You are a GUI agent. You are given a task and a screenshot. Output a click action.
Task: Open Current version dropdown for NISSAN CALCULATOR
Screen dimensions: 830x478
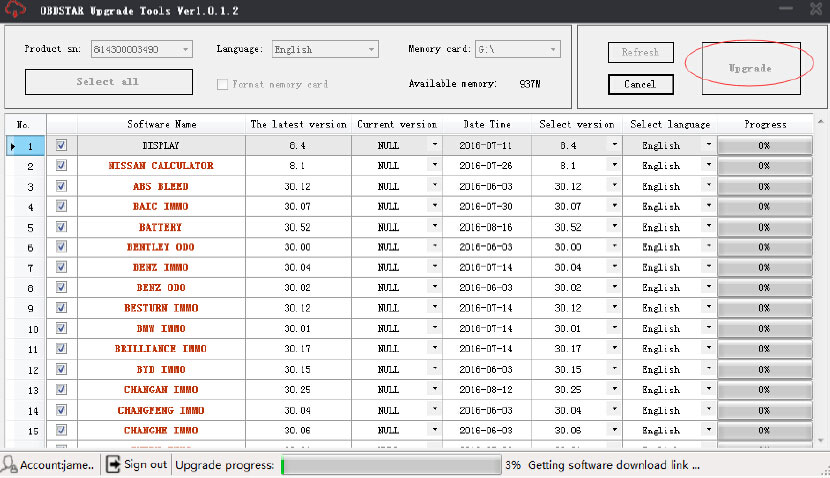point(435,165)
